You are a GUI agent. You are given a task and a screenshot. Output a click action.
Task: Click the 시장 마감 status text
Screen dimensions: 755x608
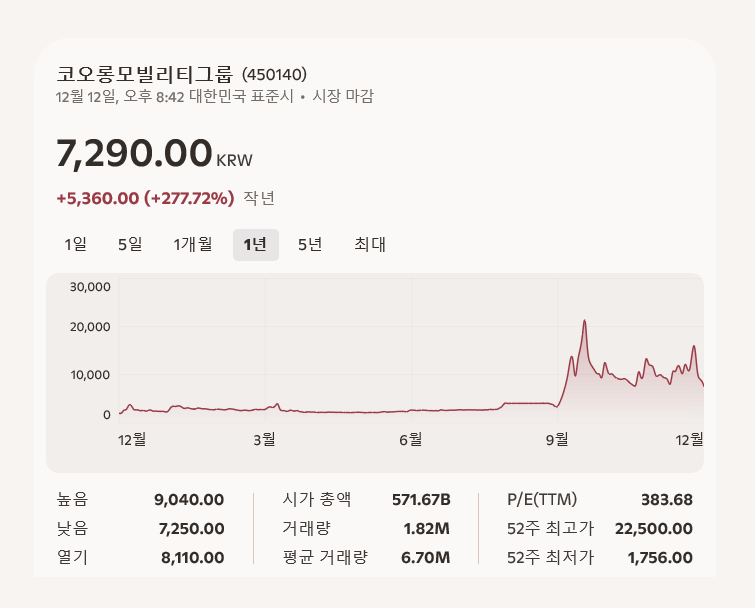coord(343,96)
